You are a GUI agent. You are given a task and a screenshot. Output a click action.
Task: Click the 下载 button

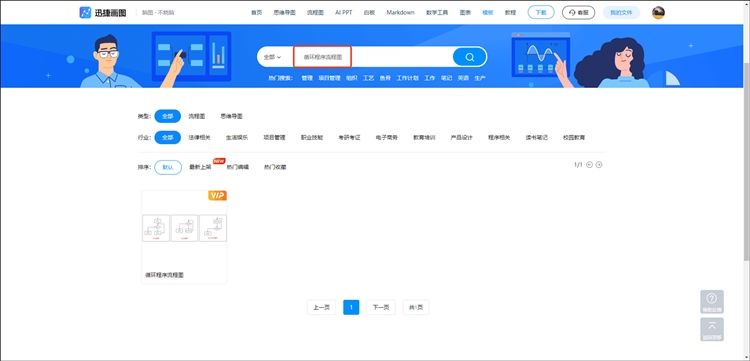click(541, 12)
